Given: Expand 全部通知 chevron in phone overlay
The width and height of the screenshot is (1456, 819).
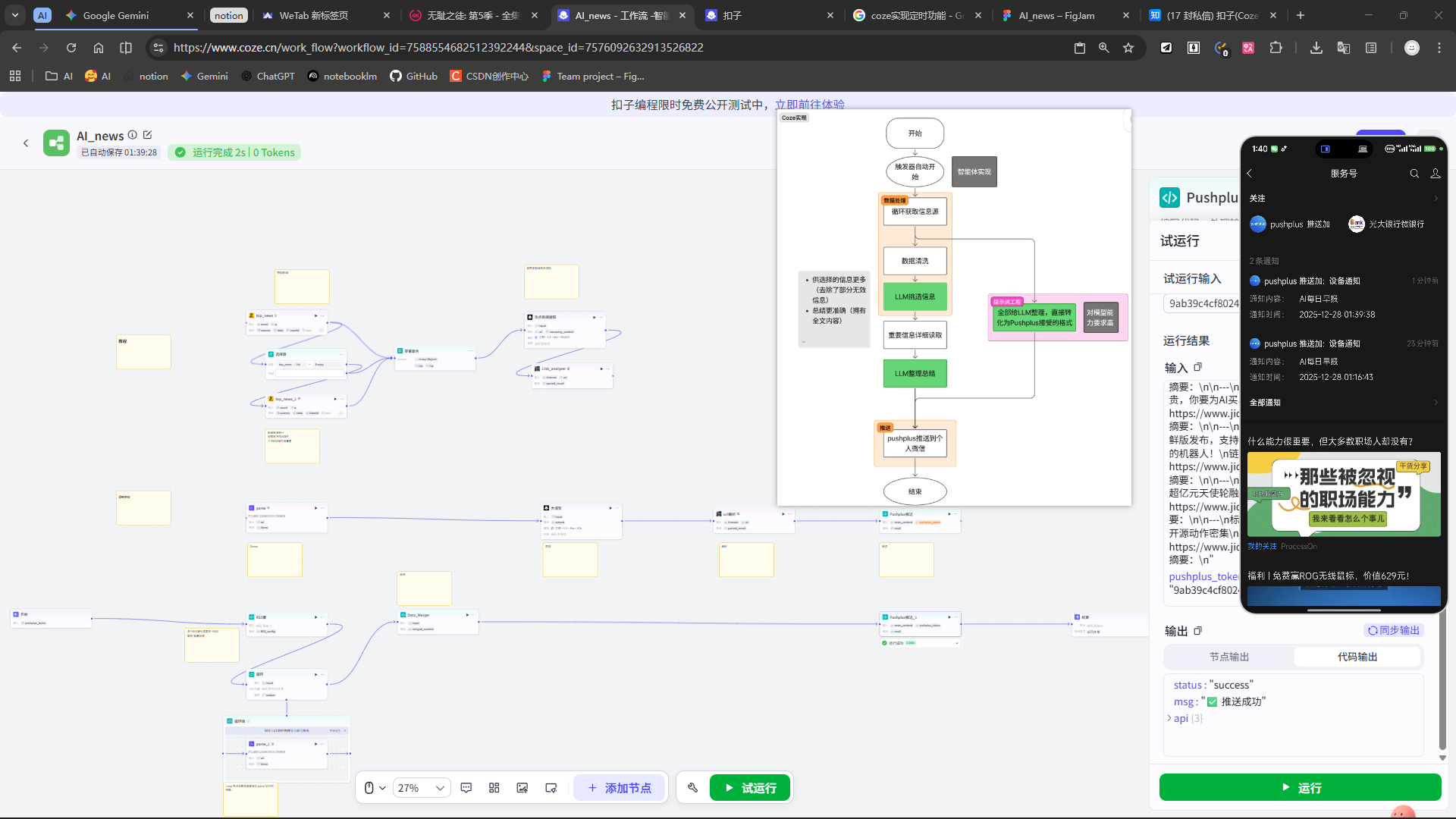Looking at the screenshot, I should 1436,403.
